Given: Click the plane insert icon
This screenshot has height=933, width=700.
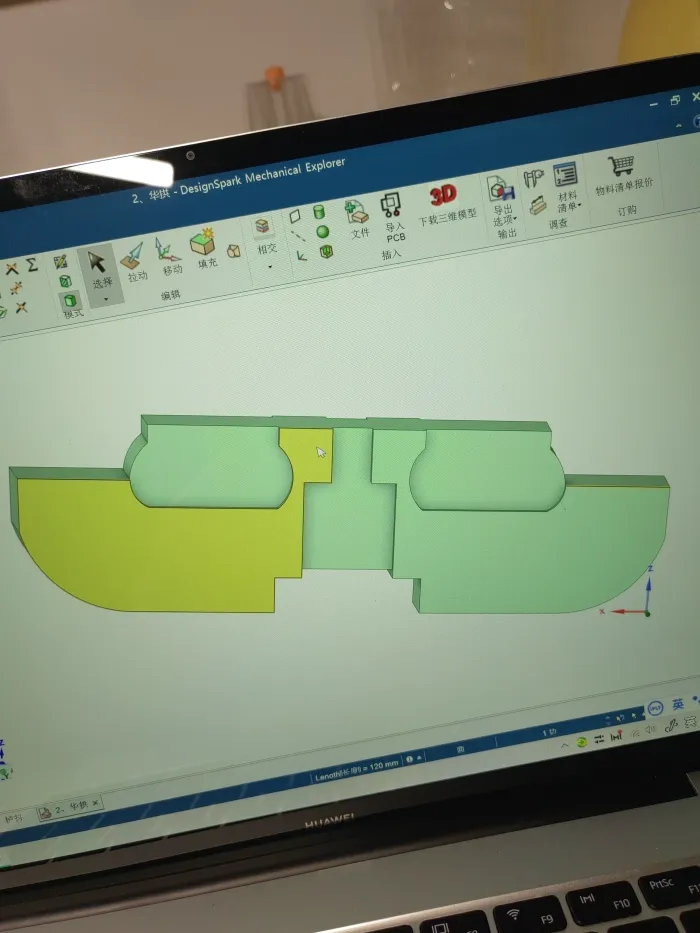Looking at the screenshot, I should [x=295, y=216].
